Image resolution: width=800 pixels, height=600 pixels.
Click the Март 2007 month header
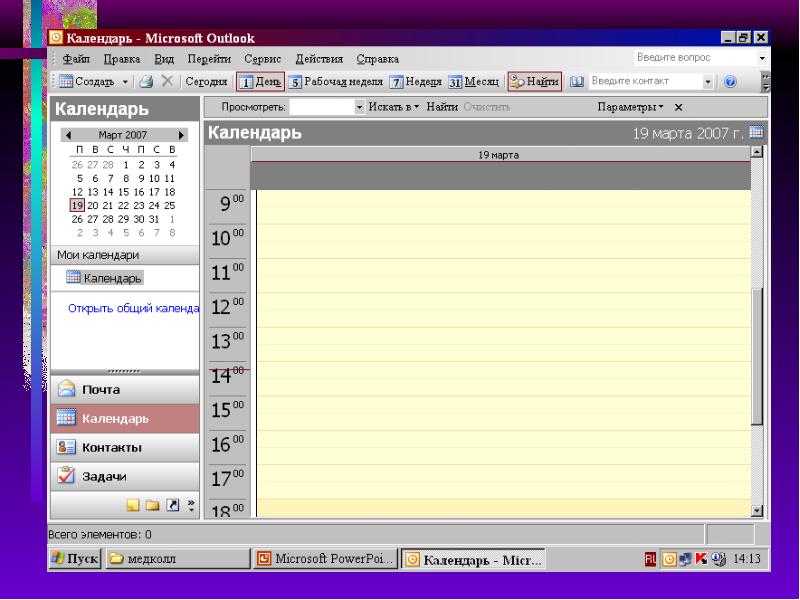click(122, 135)
